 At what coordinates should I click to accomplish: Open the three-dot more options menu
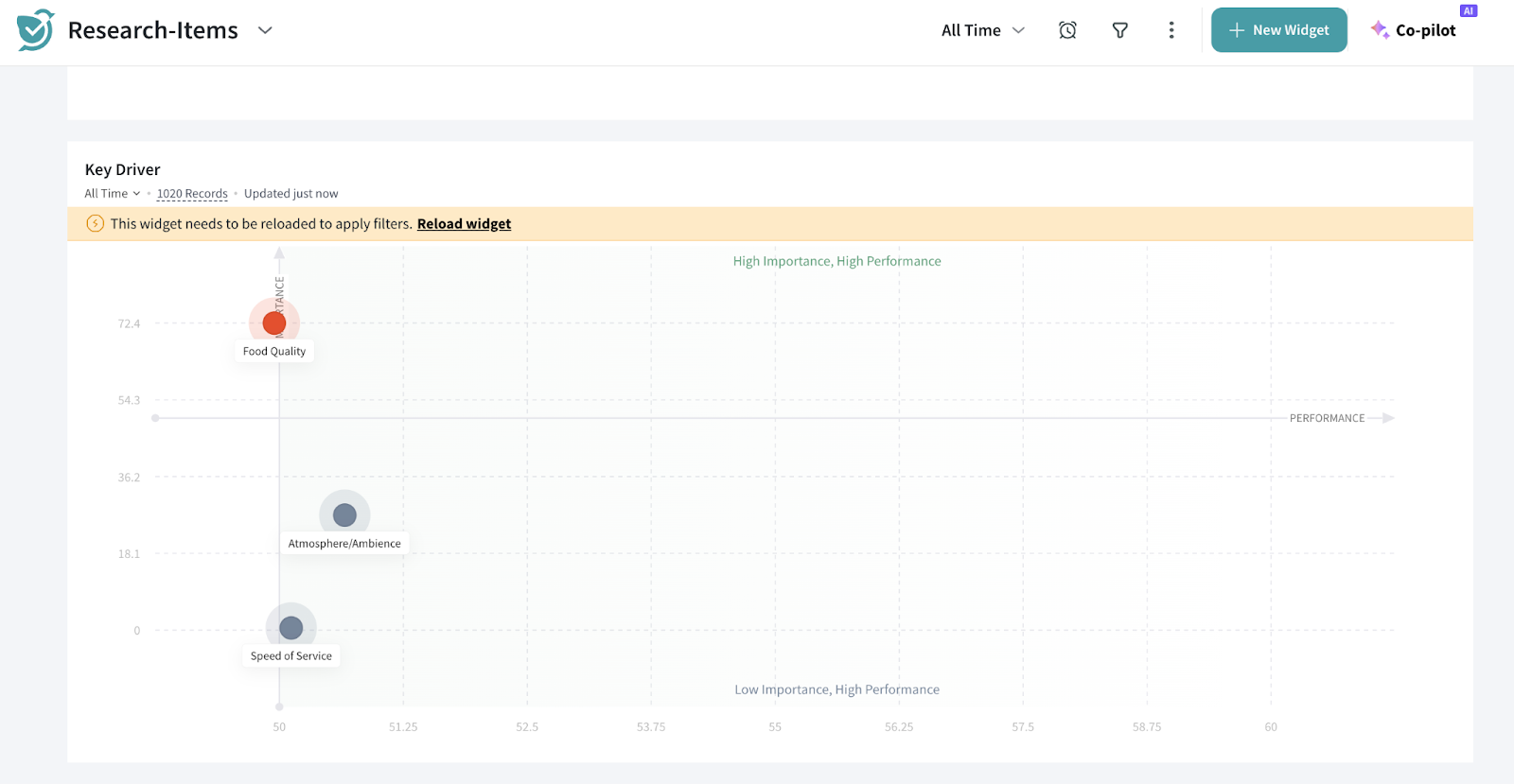pos(1171,30)
